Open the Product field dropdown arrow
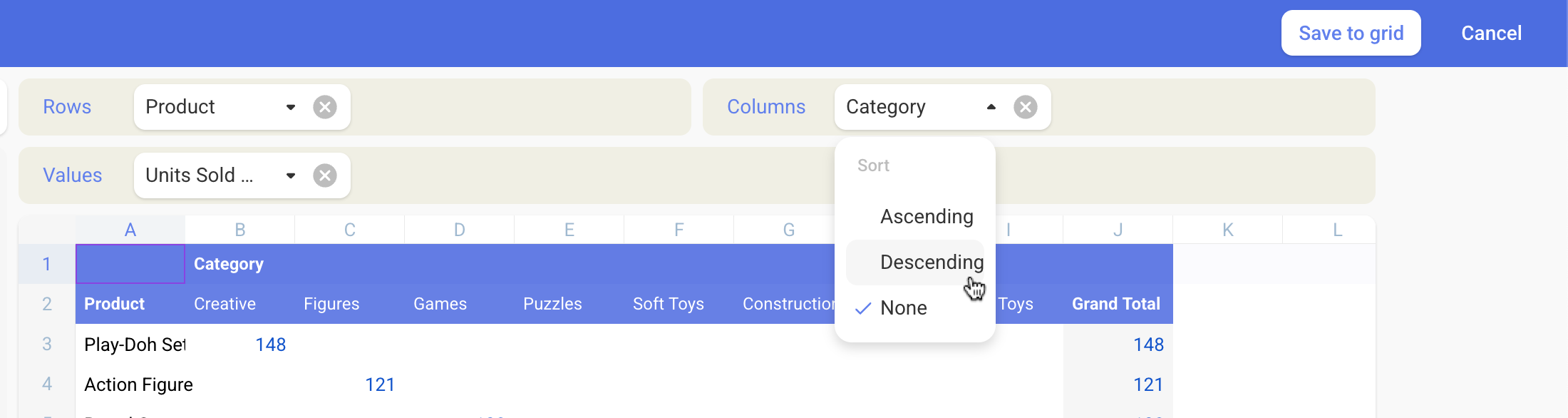The image size is (1568, 418). pos(291,107)
